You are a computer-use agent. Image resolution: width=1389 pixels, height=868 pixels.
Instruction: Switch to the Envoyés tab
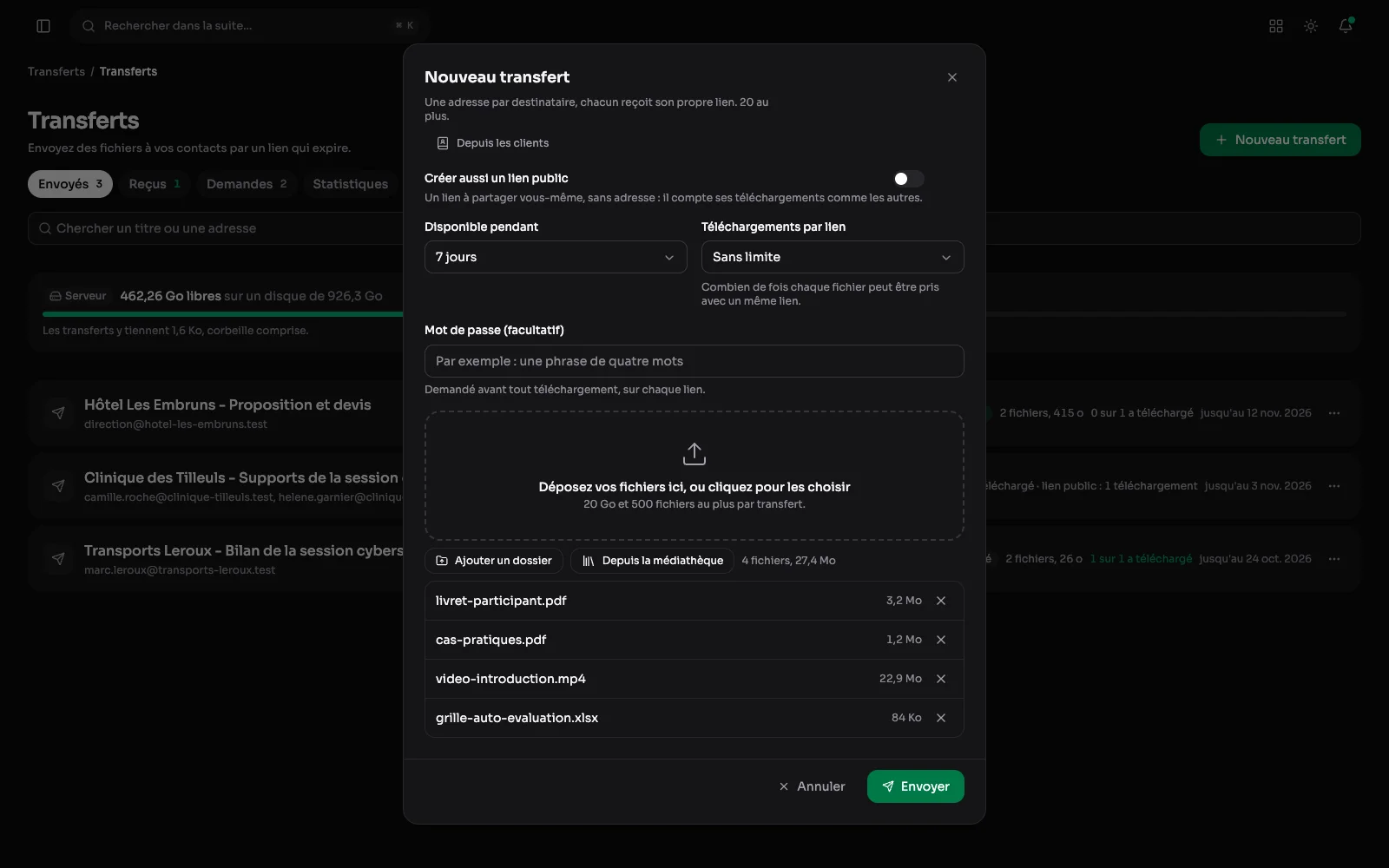70,184
